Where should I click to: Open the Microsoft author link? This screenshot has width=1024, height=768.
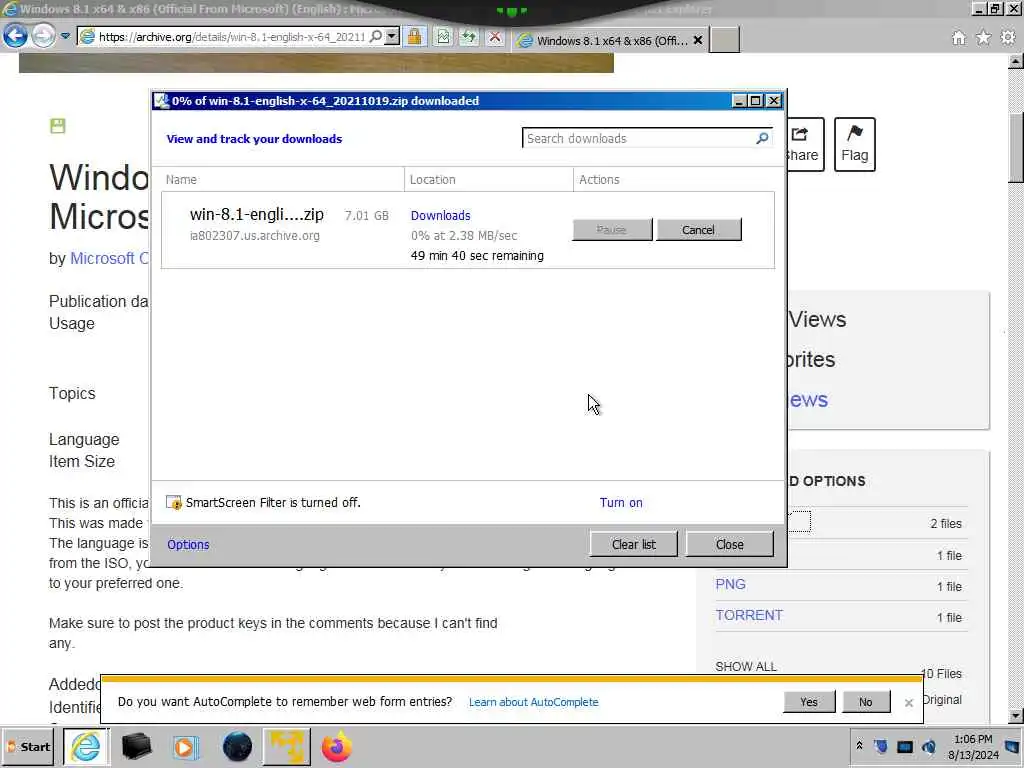tap(110, 259)
